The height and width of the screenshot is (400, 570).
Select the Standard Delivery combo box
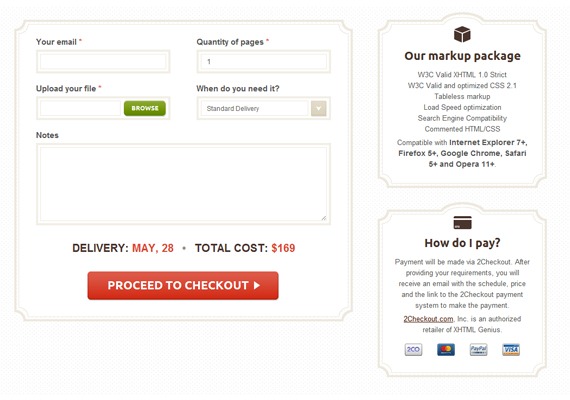[264, 108]
